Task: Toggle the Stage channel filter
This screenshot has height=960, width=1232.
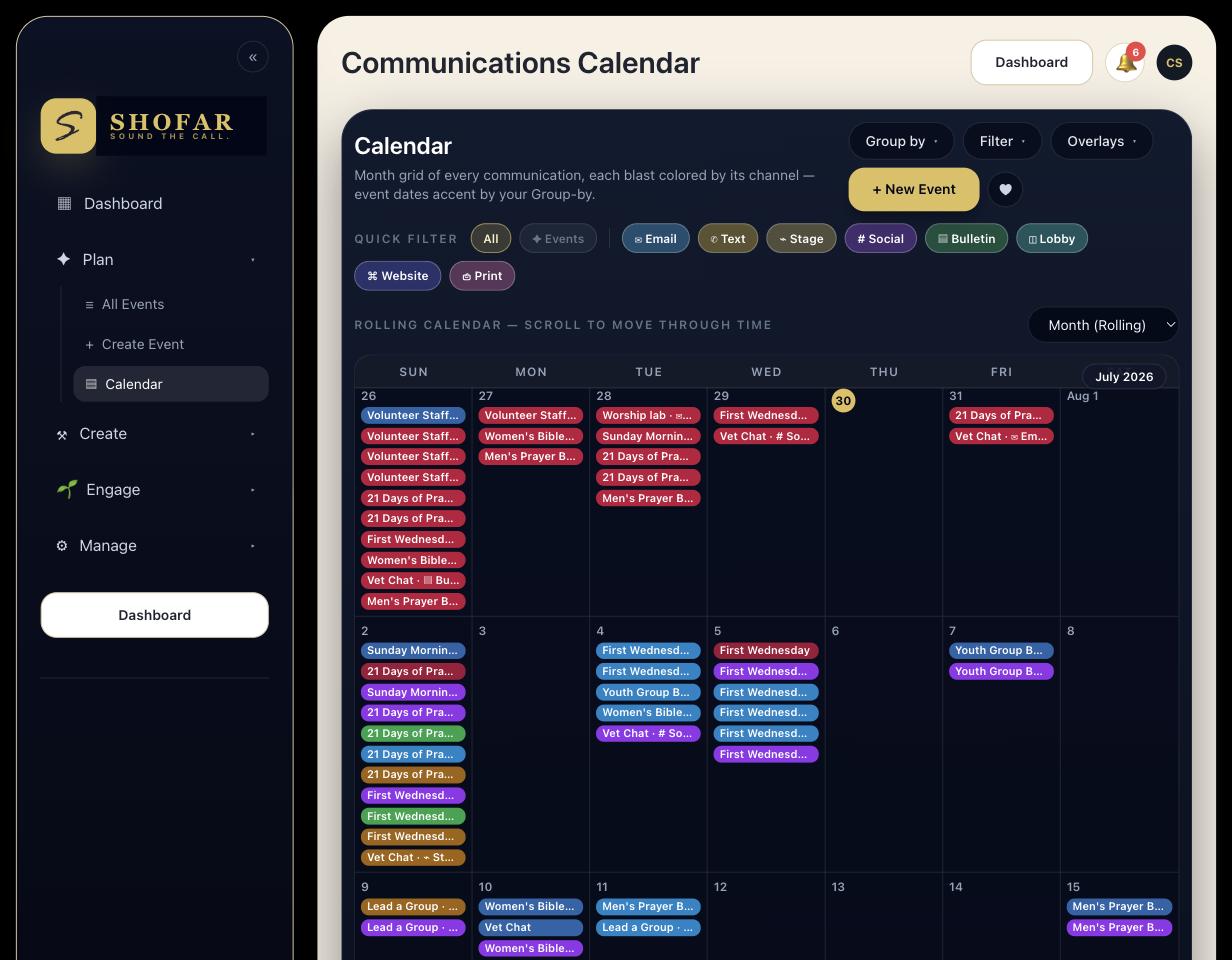Action: [x=801, y=239]
